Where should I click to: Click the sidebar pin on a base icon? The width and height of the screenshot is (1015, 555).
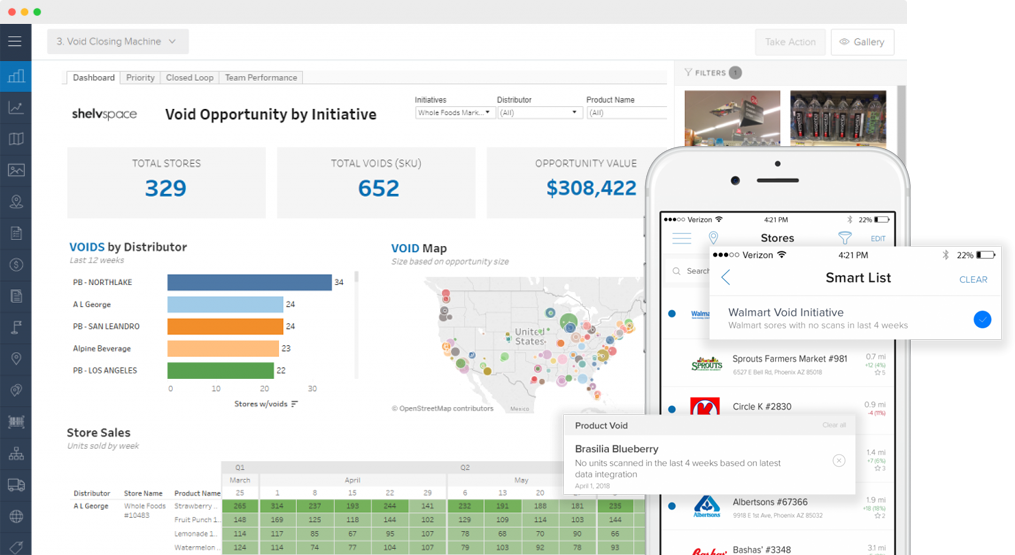tap(16, 201)
